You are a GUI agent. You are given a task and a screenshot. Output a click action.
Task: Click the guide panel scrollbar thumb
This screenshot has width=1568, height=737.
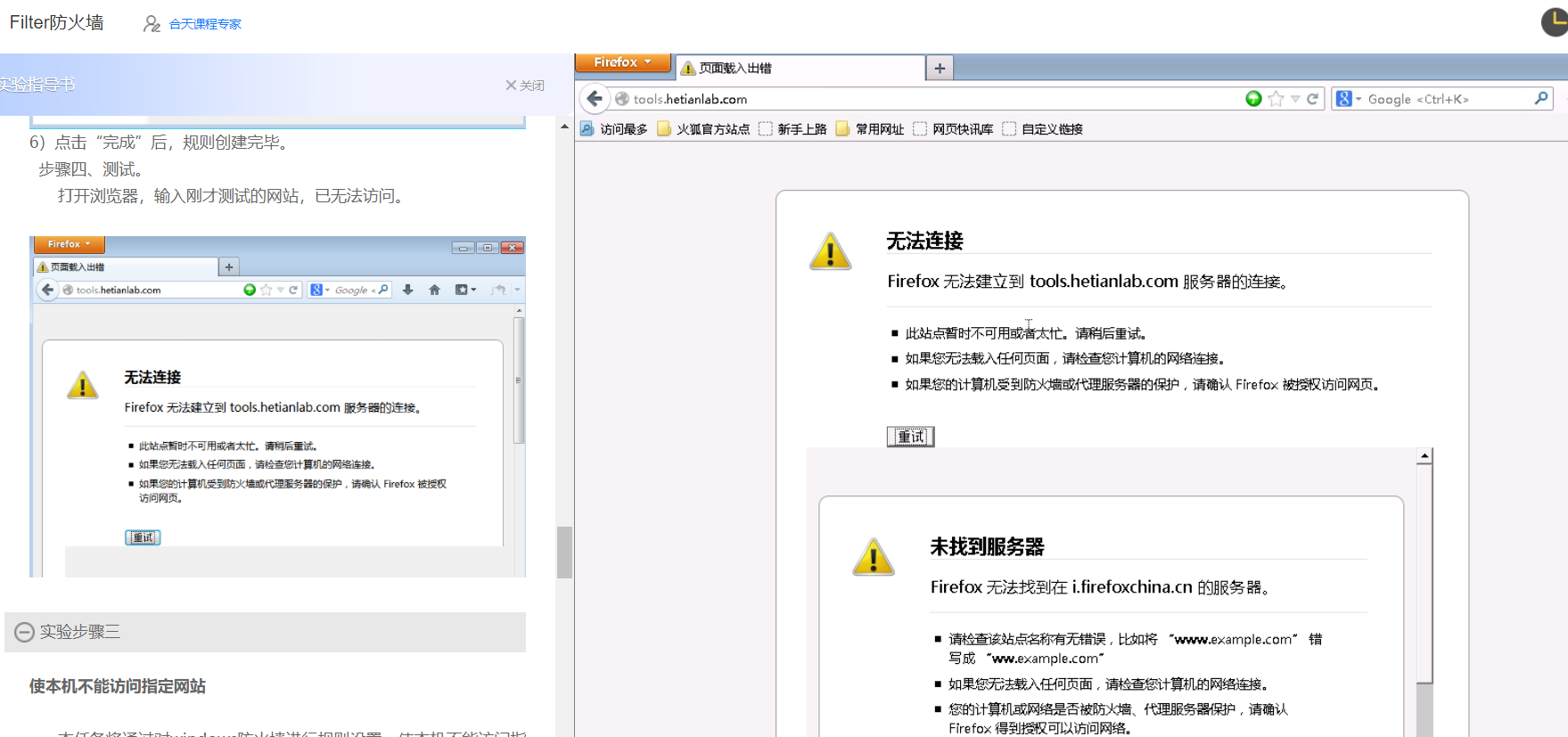click(564, 553)
